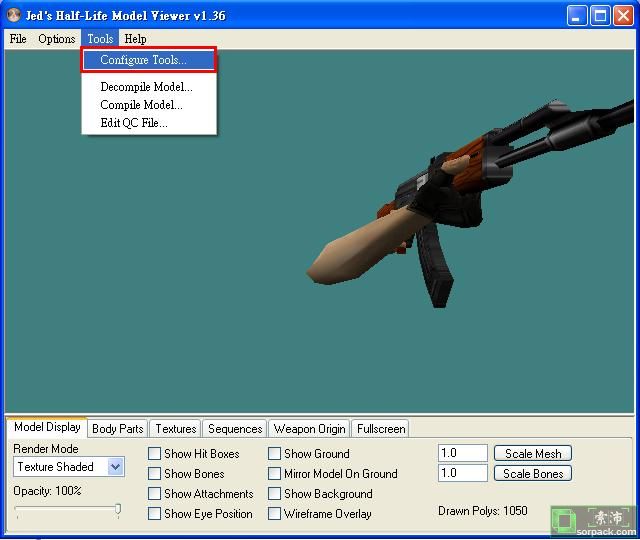Select Decompile Model... menu entry
This screenshot has height=540, width=640.
click(x=149, y=87)
